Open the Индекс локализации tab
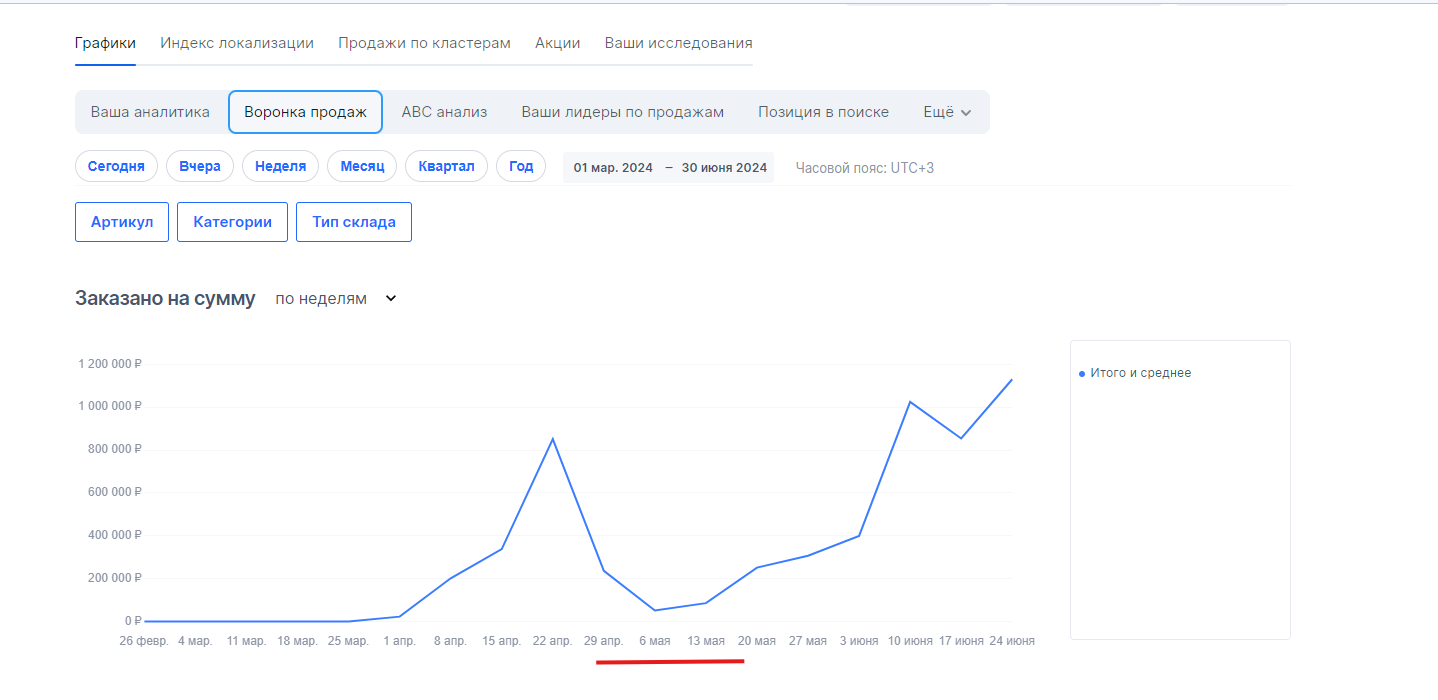Image resolution: width=1438 pixels, height=700 pixels. pos(237,43)
